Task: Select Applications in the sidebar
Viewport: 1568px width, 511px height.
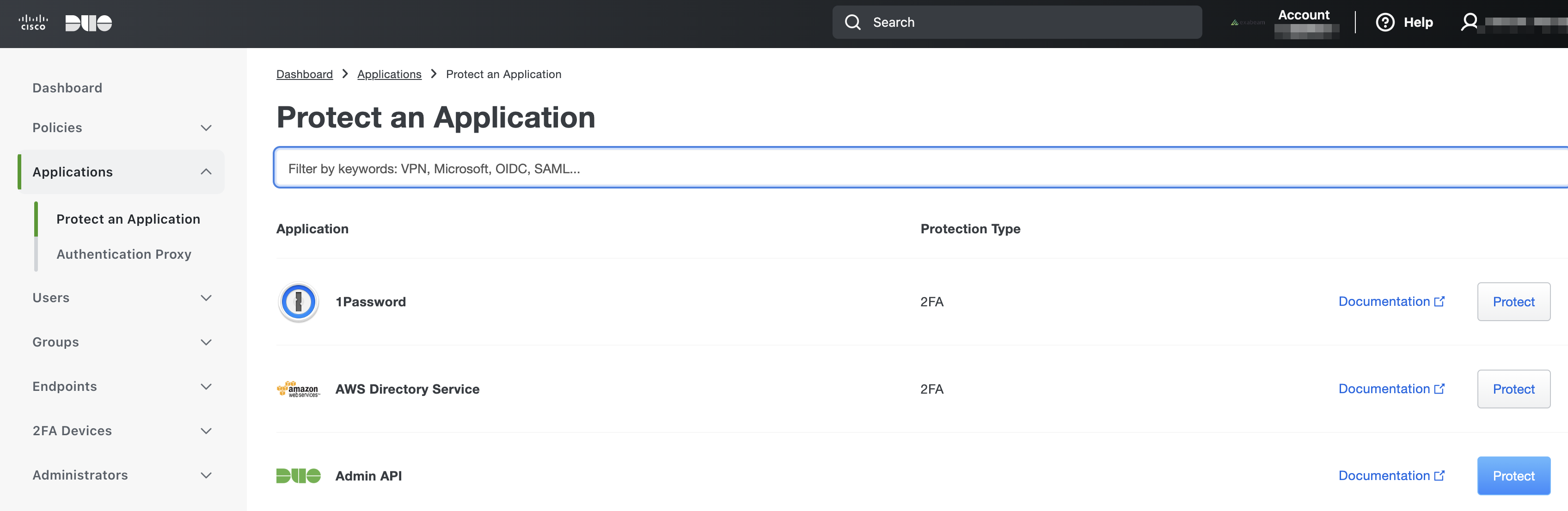Action: tap(73, 172)
